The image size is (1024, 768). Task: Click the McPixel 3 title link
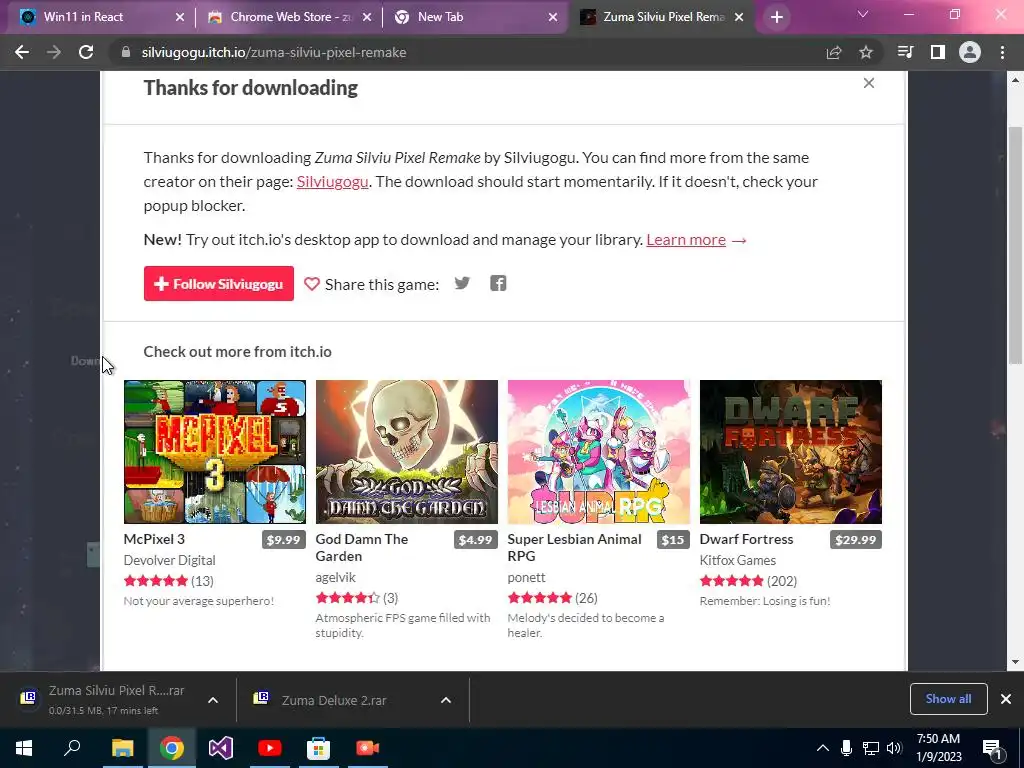[x=154, y=539]
